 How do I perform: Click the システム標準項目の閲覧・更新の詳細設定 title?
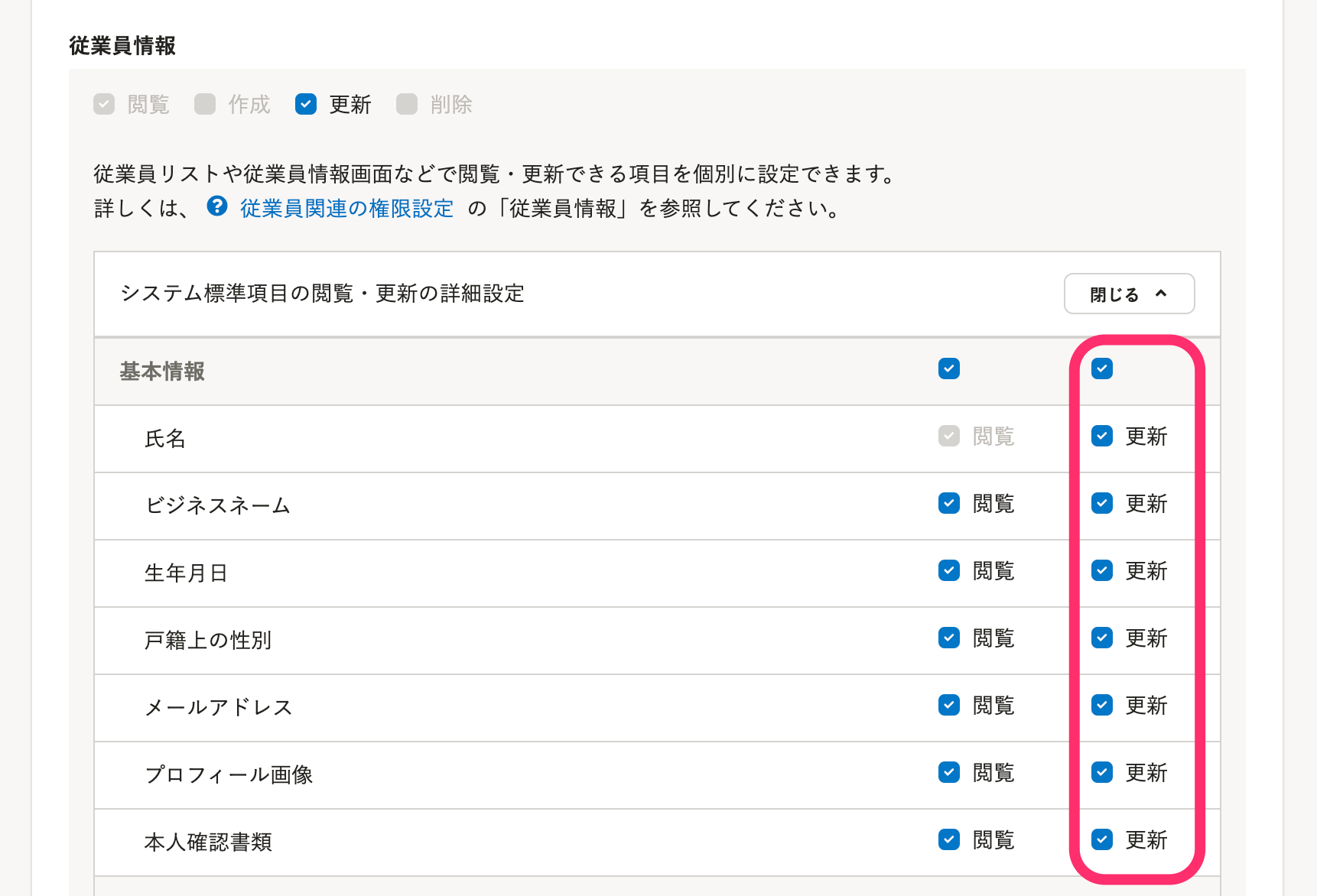(x=322, y=294)
